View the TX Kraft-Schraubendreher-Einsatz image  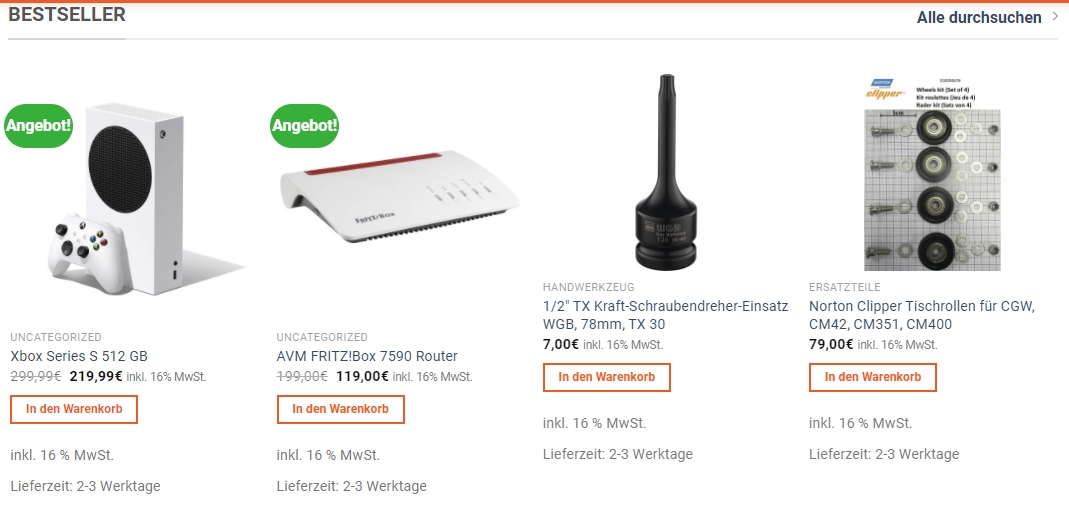point(666,170)
